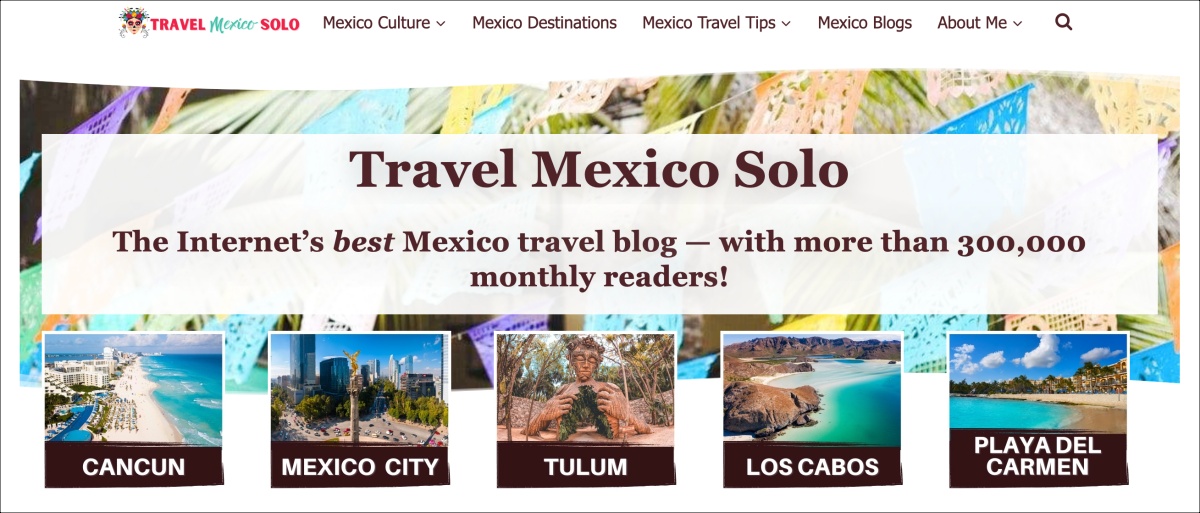
Task: Open the PLAYA DEL CARMEN label banner
Action: 1038,458
